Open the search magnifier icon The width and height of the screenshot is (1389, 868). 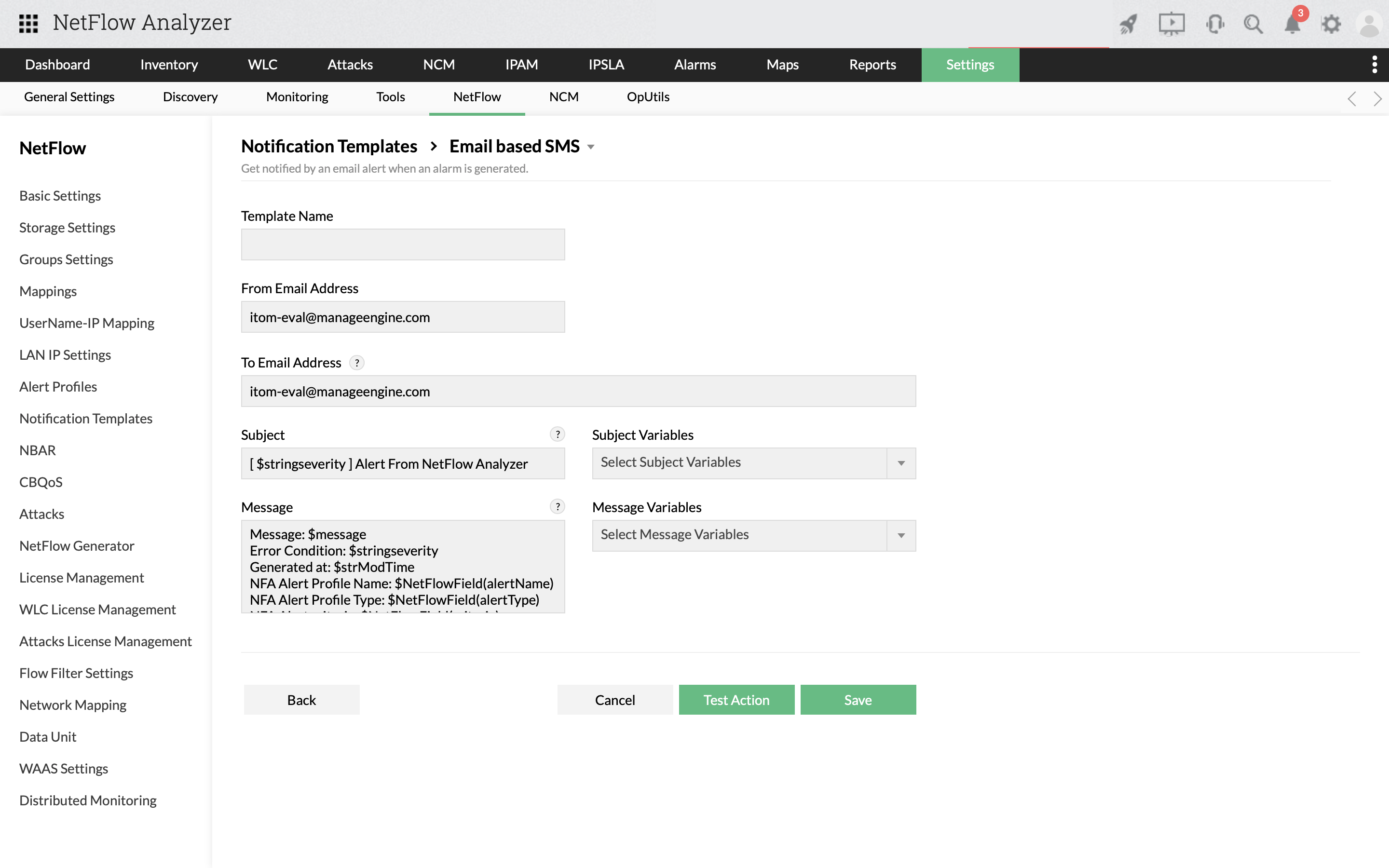(1253, 24)
